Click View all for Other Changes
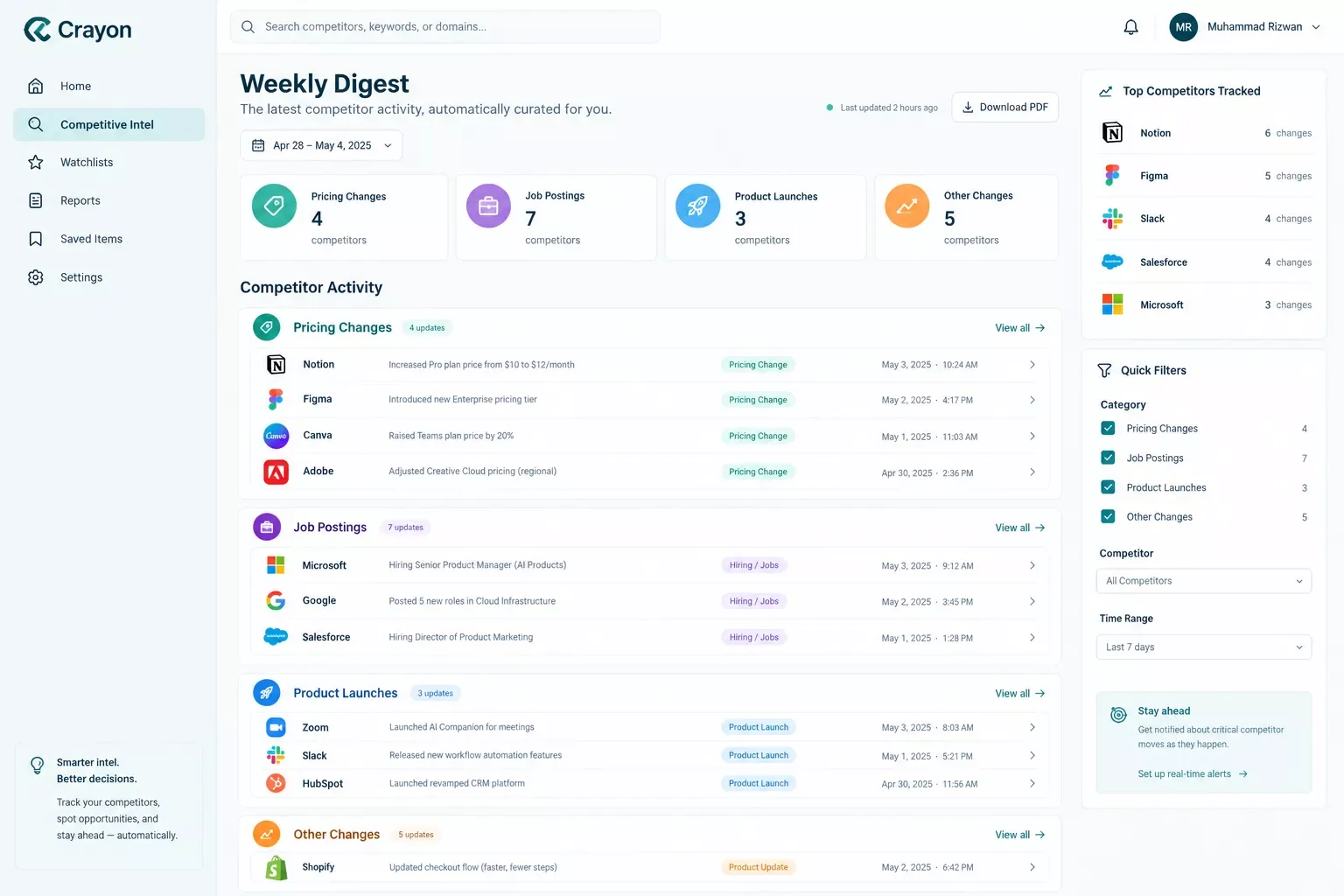1344x896 pixels. tap(1020, 835)
